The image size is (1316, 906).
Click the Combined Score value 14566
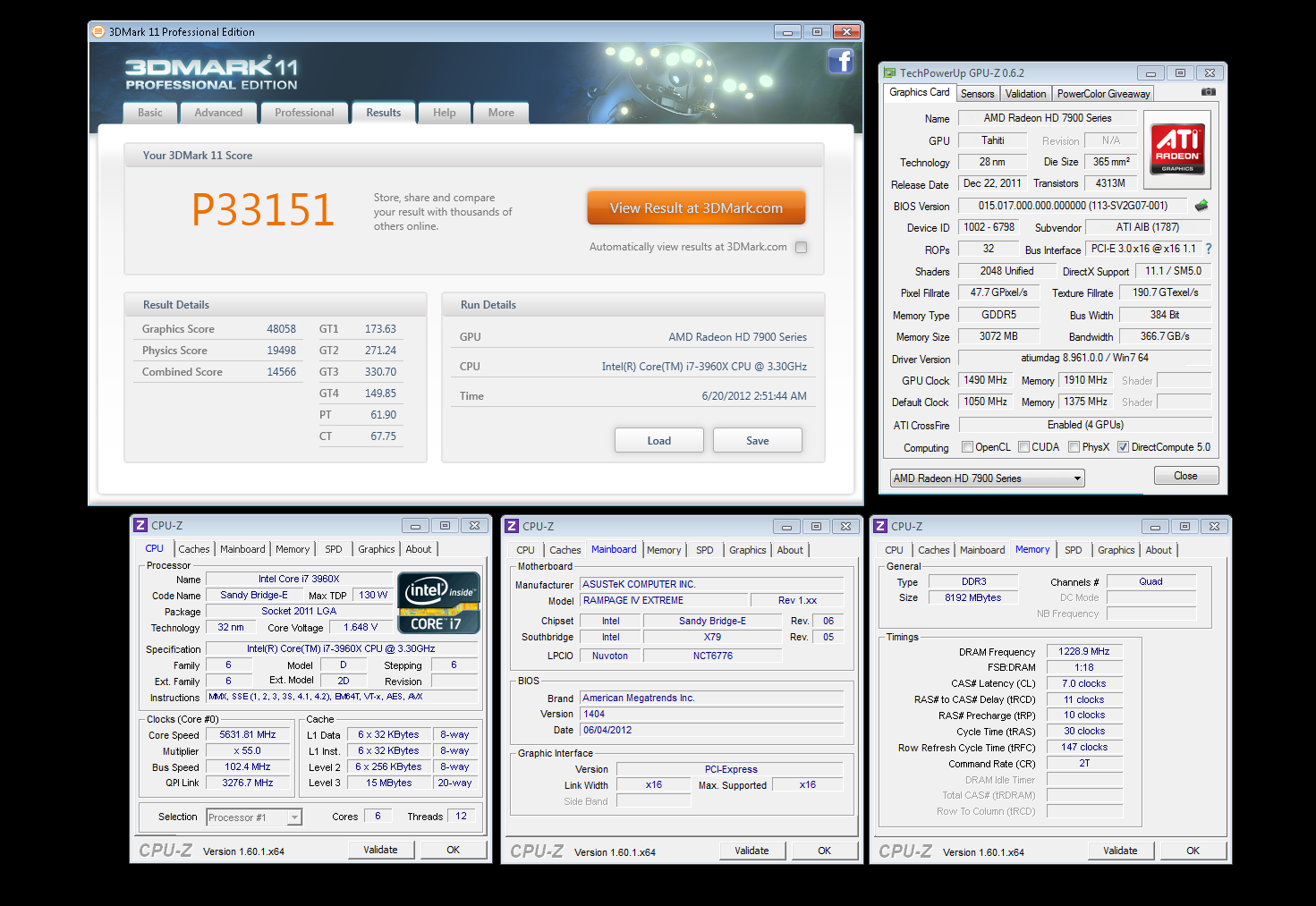tap(281, 372)
